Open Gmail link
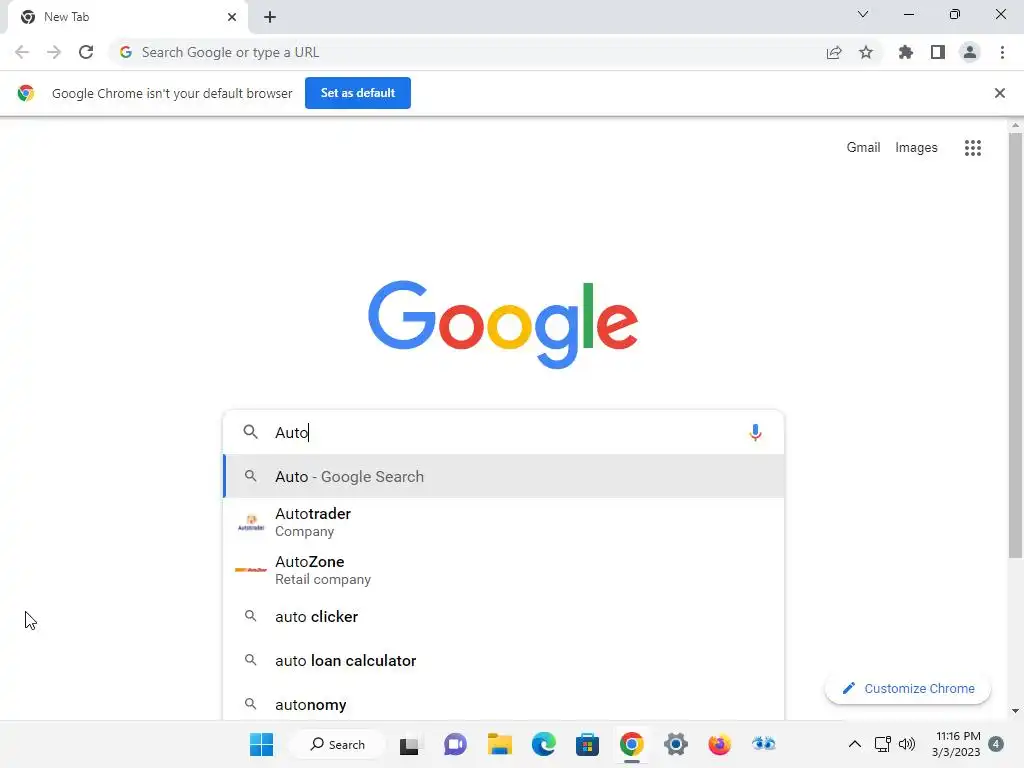1024x768 pixels. coord(863,148)
